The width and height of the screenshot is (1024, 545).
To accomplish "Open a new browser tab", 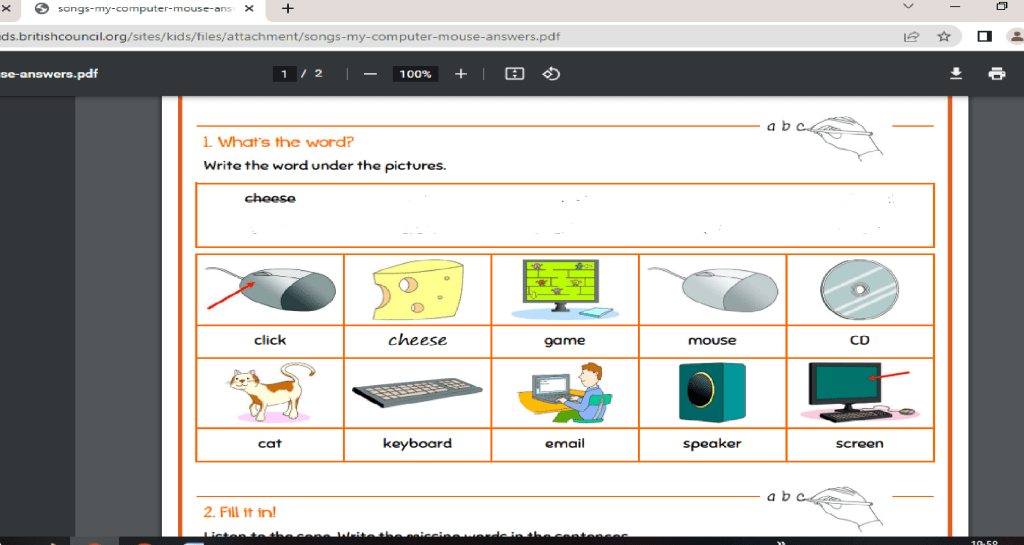I will [288, 9].
